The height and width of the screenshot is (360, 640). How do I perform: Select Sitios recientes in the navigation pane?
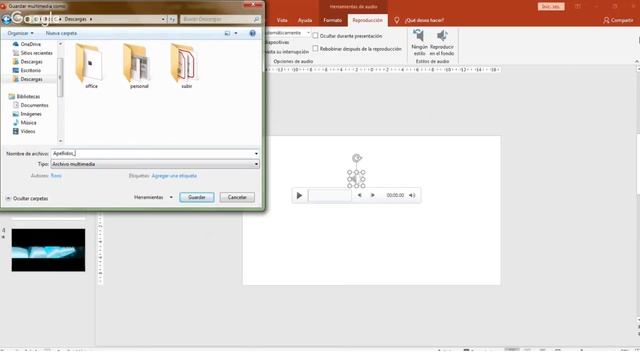point(33,53)
